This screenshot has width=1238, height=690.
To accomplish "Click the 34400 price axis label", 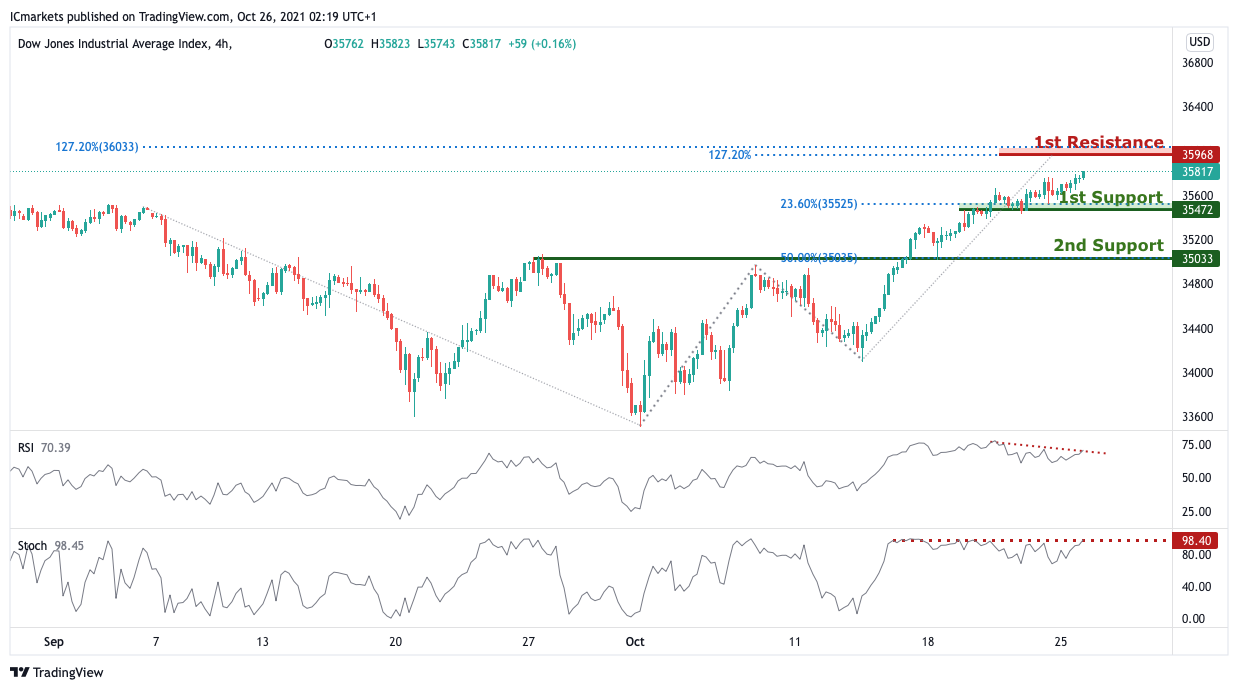I will tap(1198, 329).
